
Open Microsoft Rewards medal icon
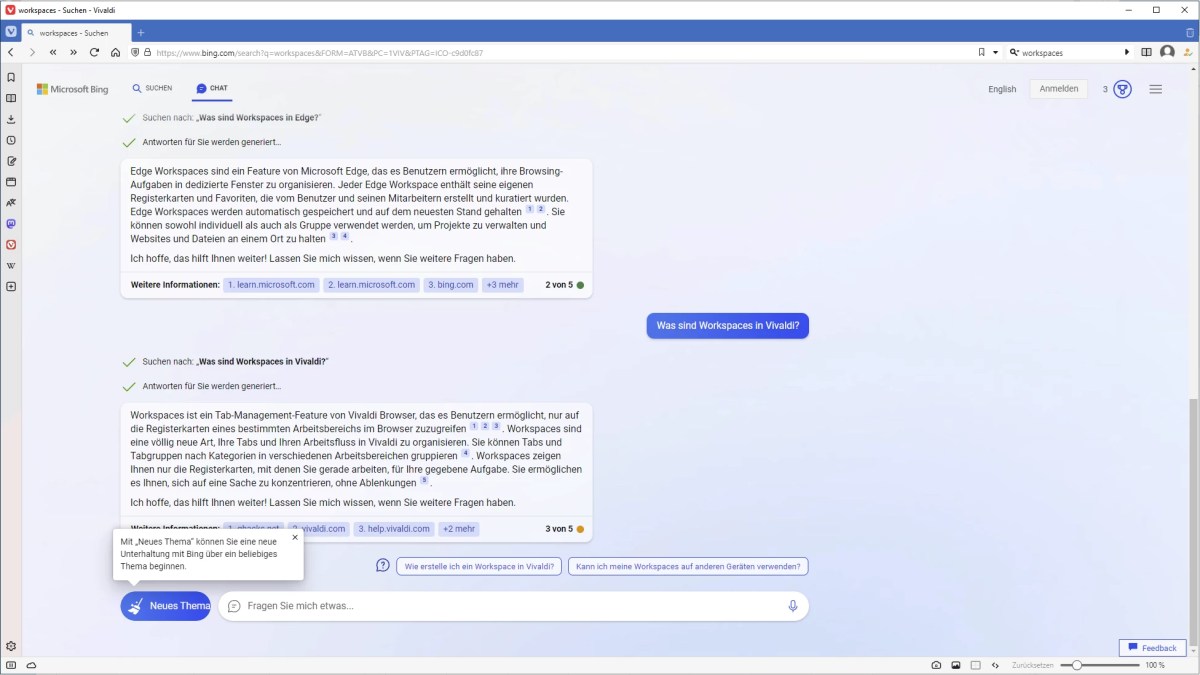(x=1123, y=89)
